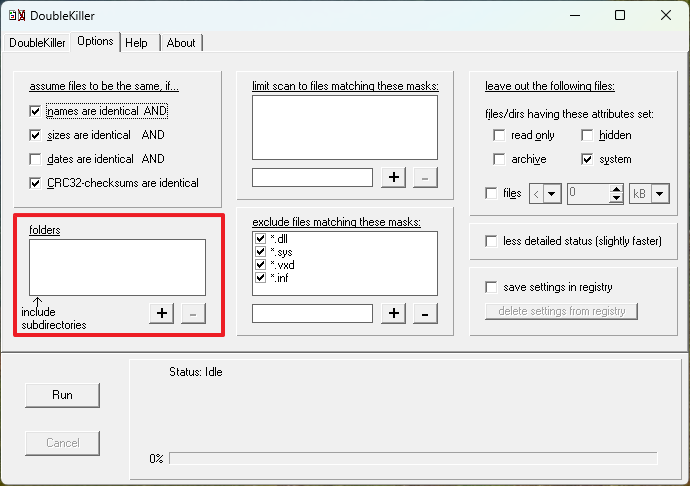The height and width of the screenshot is (486, 690).
Task: Select the Options tab
Action: point(95,41)
